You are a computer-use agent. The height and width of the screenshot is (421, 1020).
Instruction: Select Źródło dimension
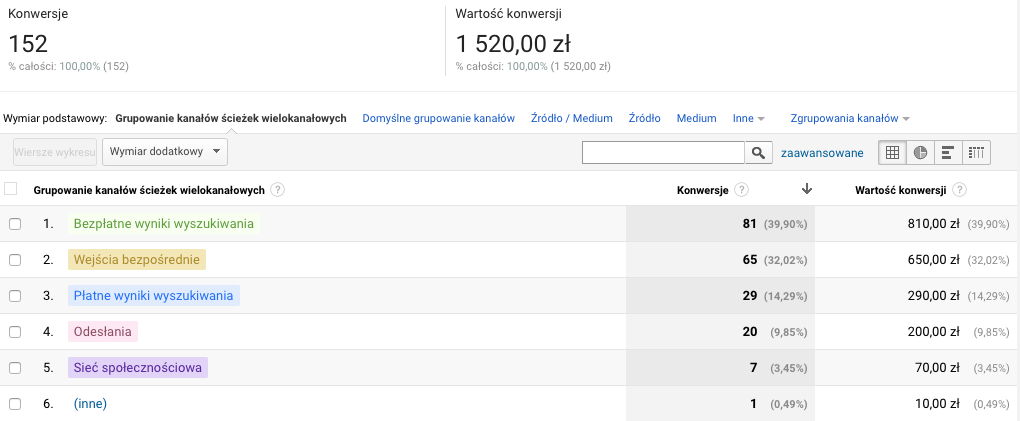click(x=645, y=118)
